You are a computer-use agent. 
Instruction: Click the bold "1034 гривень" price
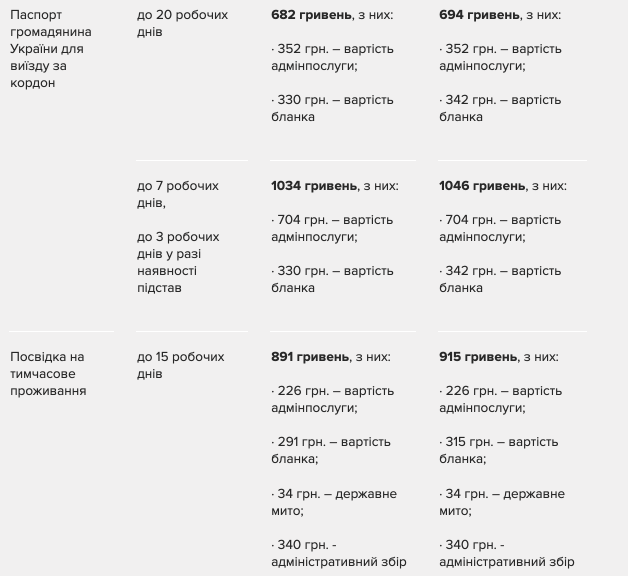[x=314, y=186]
